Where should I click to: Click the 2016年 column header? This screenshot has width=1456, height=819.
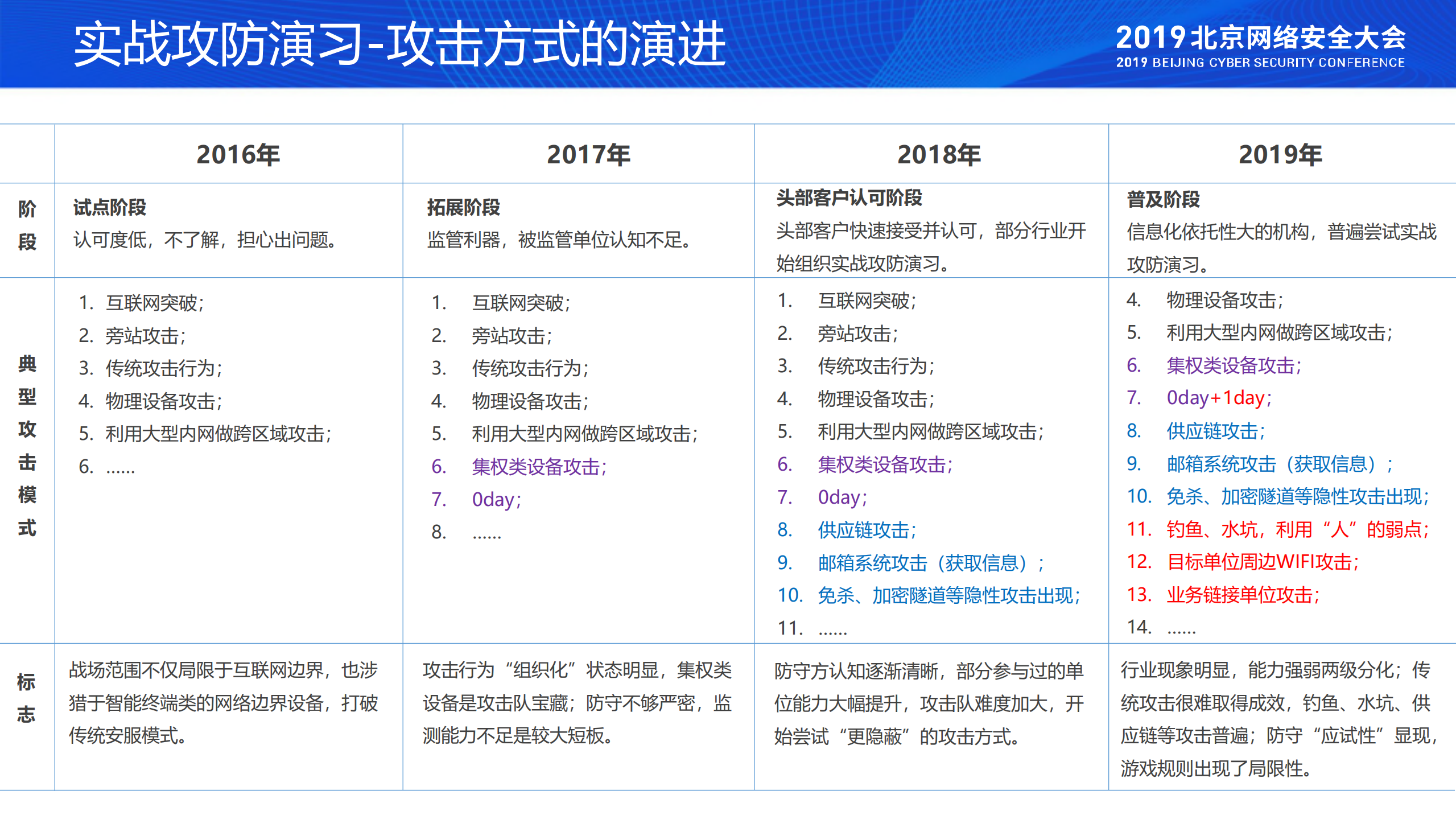pyautogui.click(x=237, y=154)
